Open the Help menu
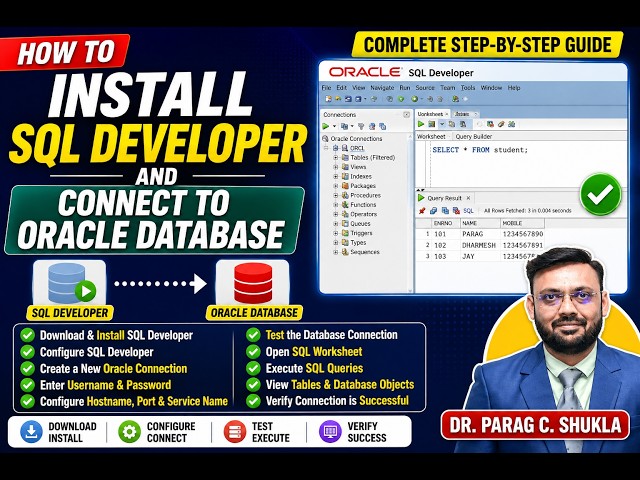The height and width of the screenshot is (480, 640). [514, 88]
